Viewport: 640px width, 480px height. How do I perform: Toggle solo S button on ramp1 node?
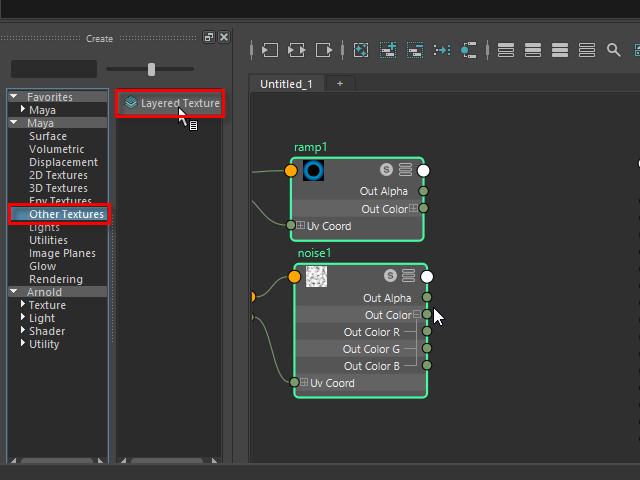coord(387,170)
